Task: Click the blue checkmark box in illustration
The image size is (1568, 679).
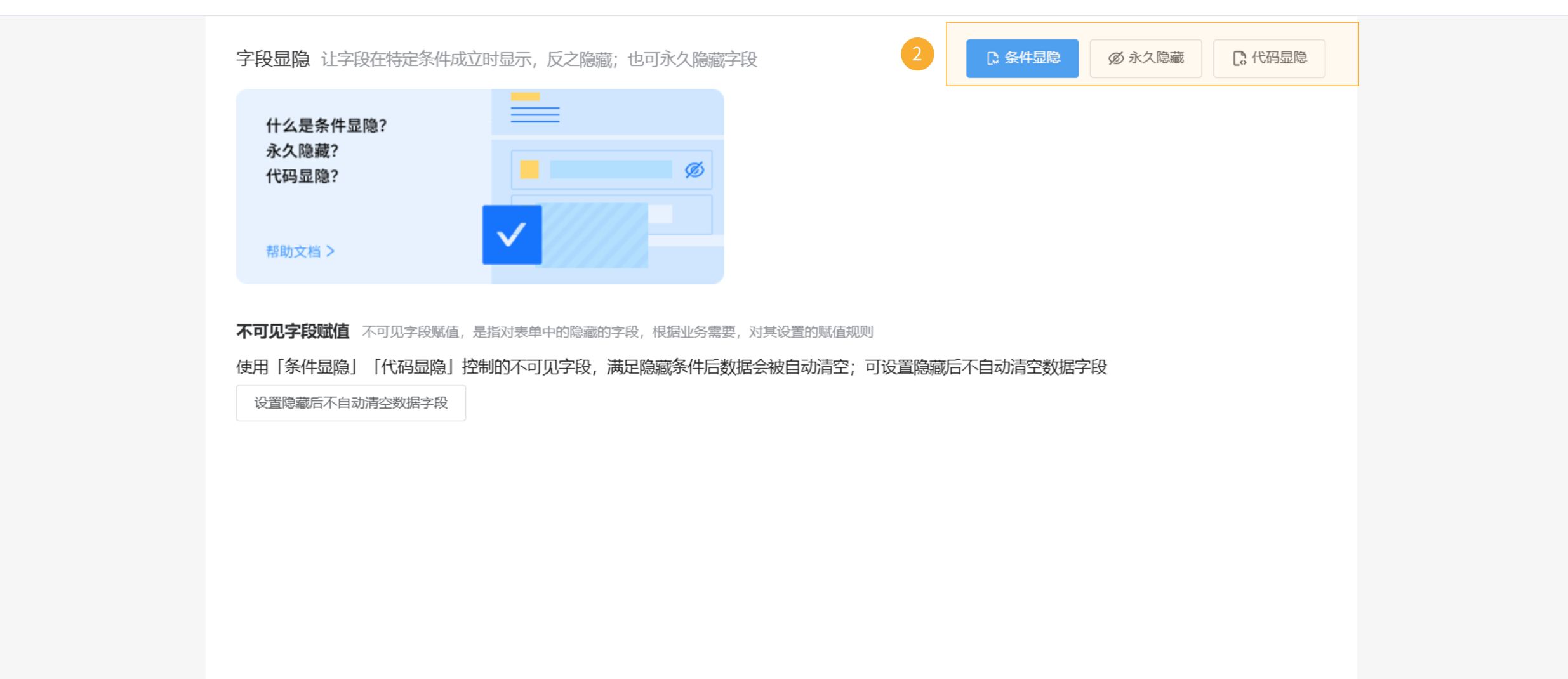Action: [512, 235]
